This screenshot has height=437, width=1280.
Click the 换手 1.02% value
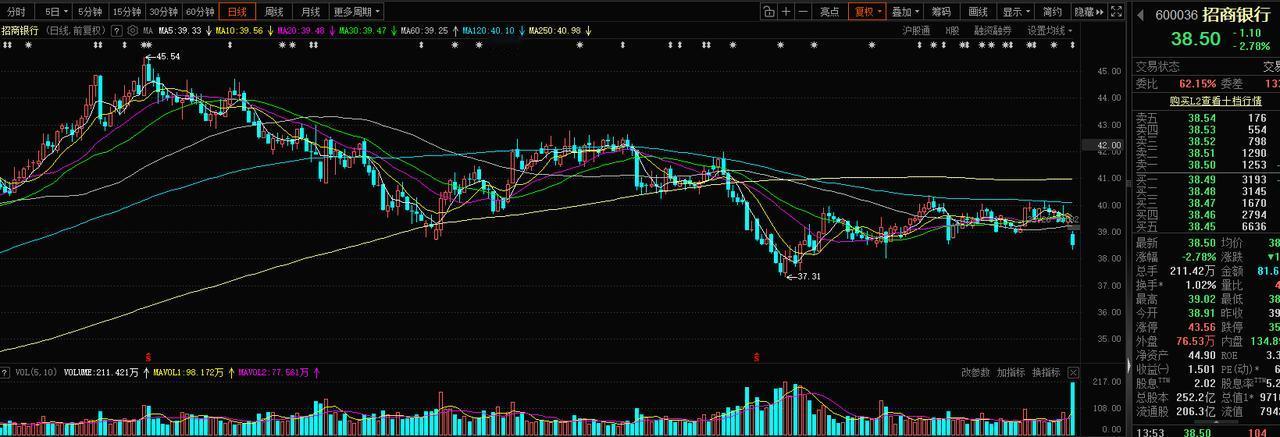click(x=1201, y=285)
